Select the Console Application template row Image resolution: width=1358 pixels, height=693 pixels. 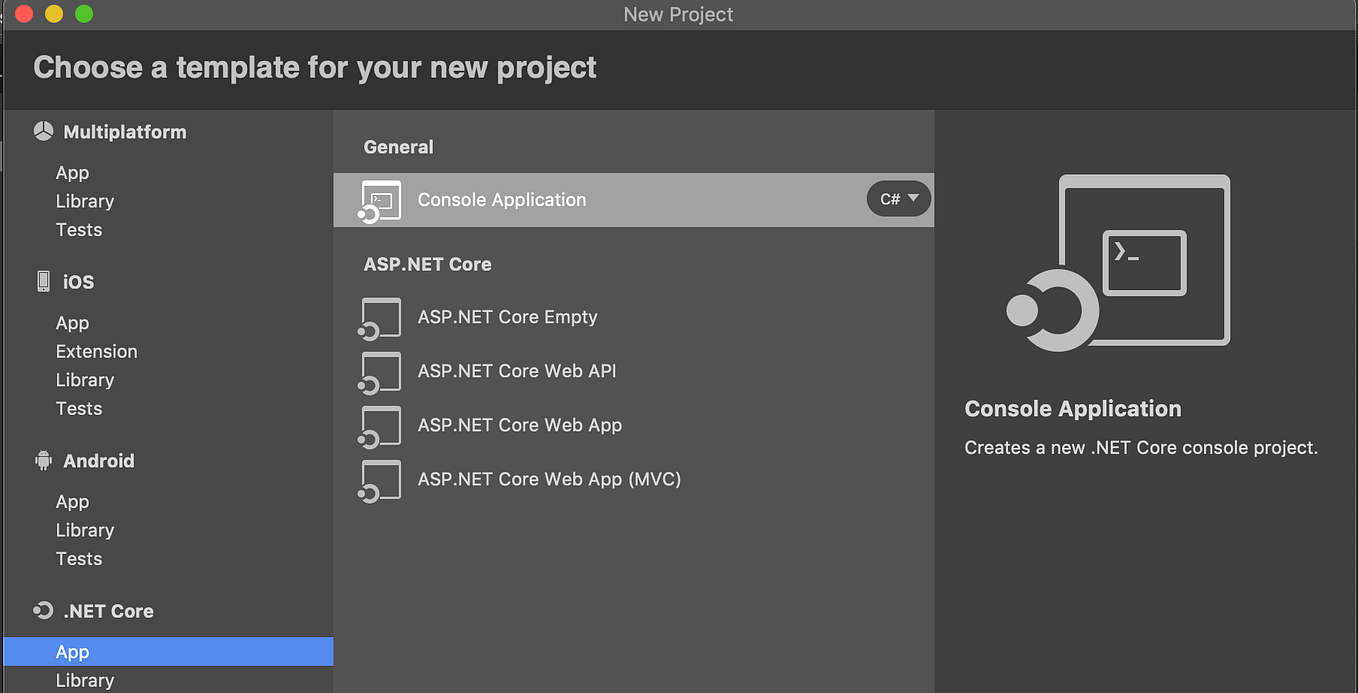(x=501, y=199)
